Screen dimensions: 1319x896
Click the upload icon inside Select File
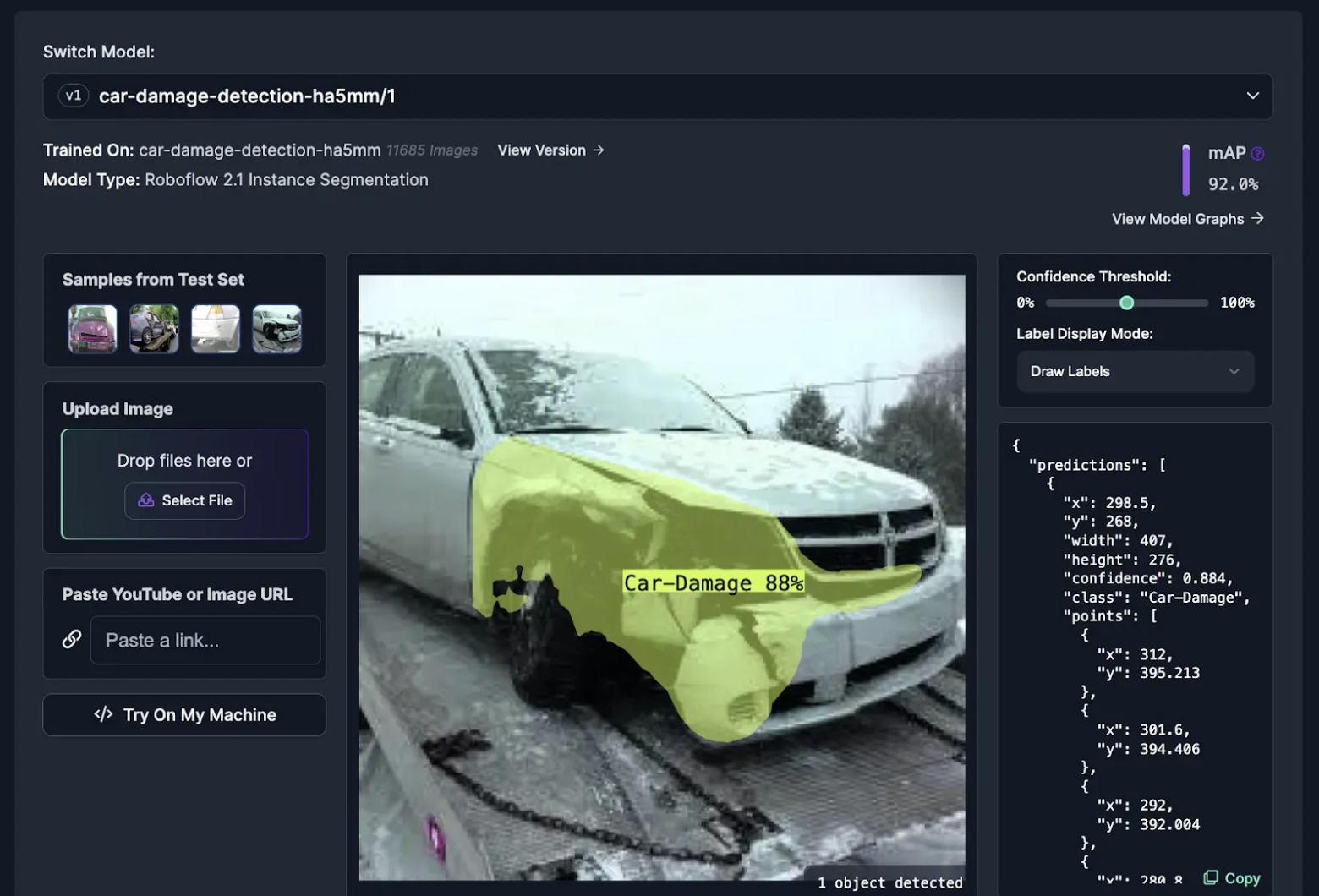tap(145, 500)
